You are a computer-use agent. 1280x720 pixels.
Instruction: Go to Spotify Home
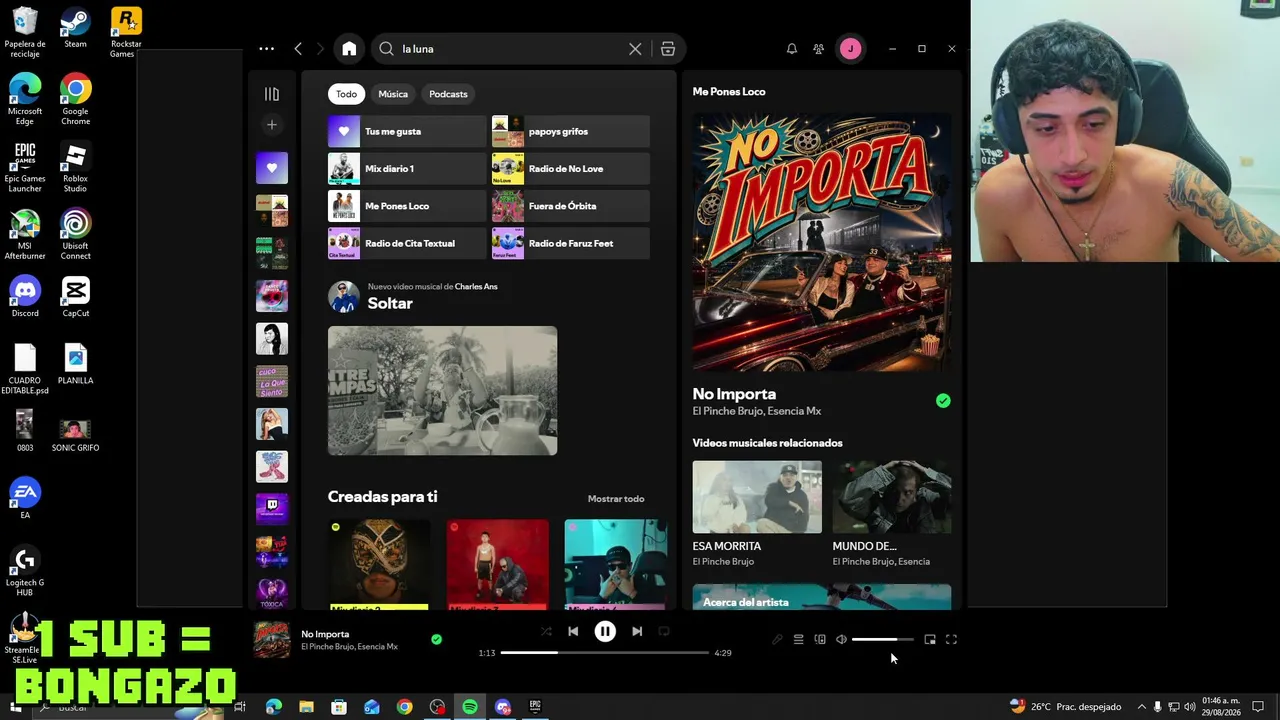coord(349,48)
